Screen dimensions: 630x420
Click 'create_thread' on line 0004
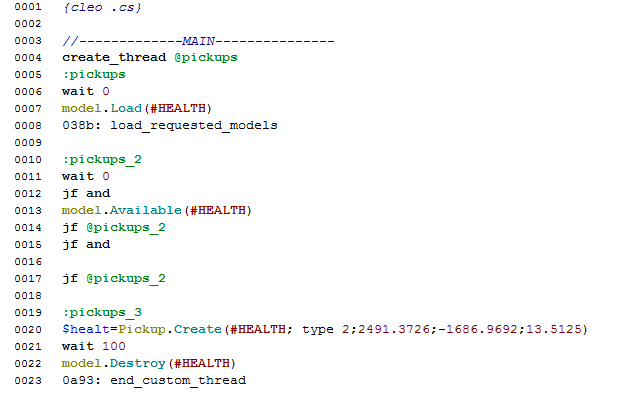(114, 57)
